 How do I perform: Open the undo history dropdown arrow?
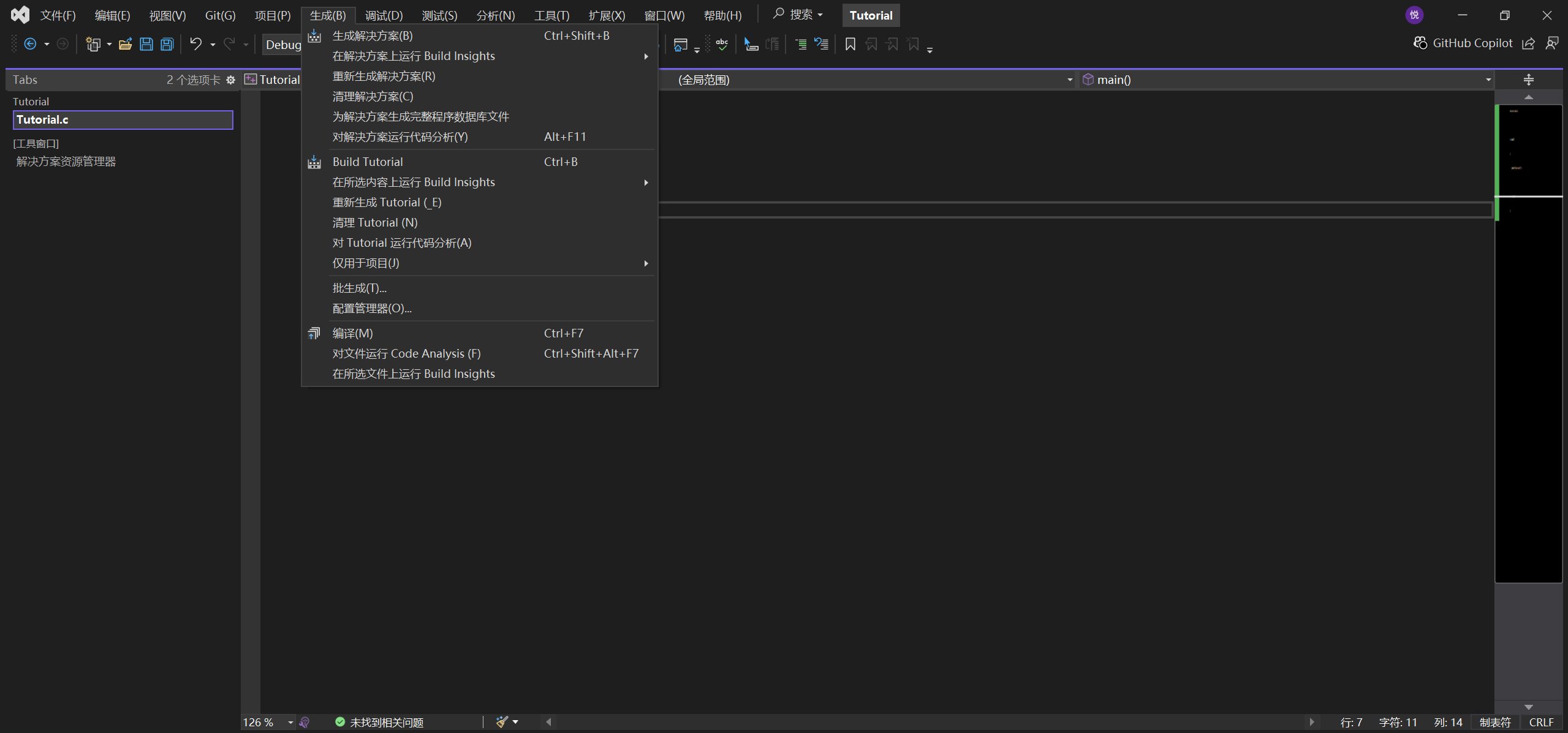213,45
